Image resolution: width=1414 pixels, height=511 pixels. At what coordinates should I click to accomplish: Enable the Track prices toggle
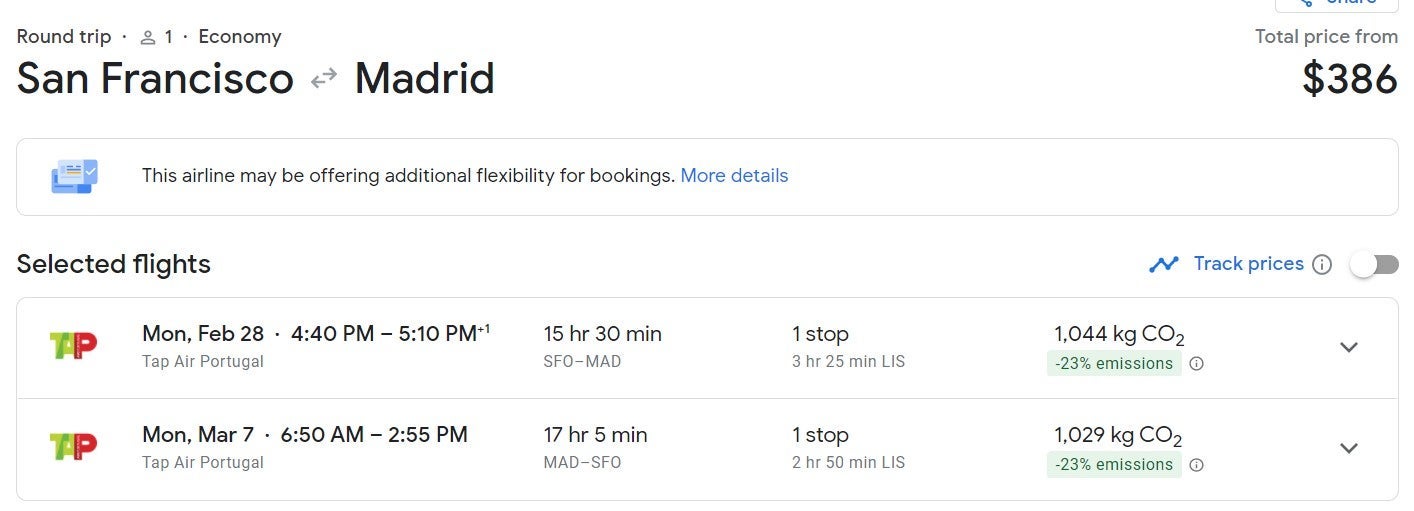point(1374,264)
